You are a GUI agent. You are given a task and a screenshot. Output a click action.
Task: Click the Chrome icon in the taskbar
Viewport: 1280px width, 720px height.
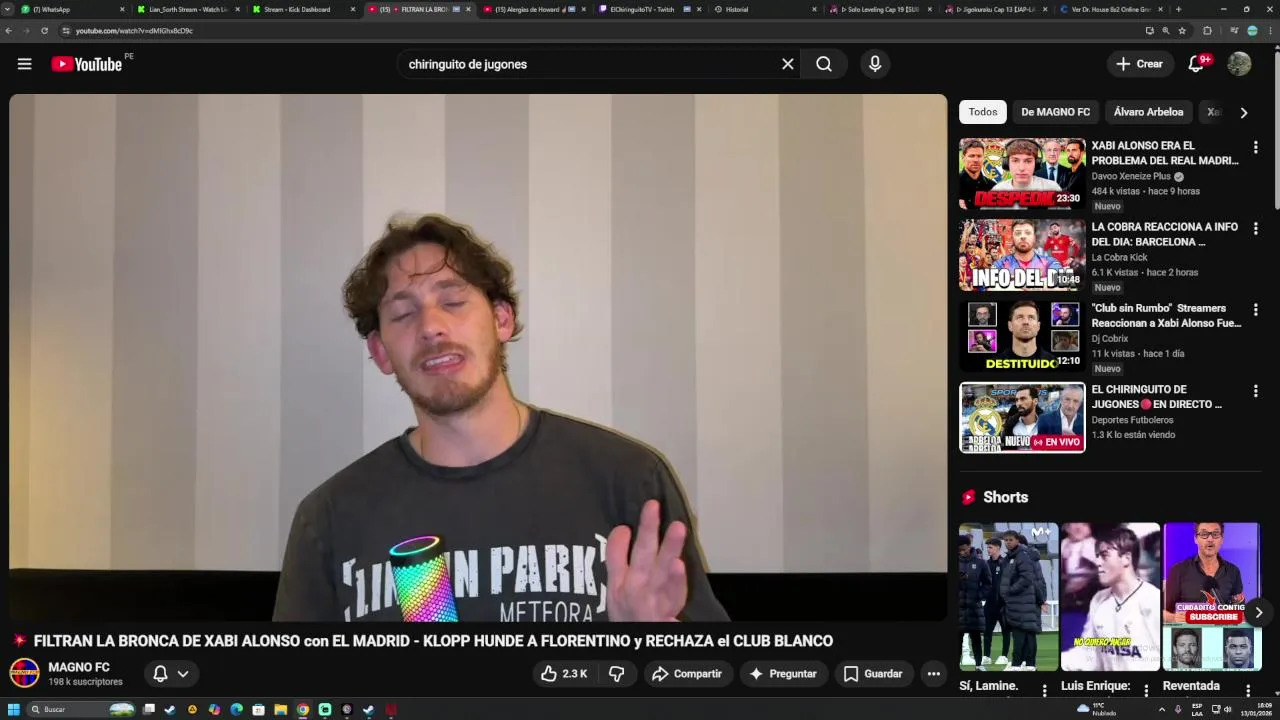(x=302, y=710)
